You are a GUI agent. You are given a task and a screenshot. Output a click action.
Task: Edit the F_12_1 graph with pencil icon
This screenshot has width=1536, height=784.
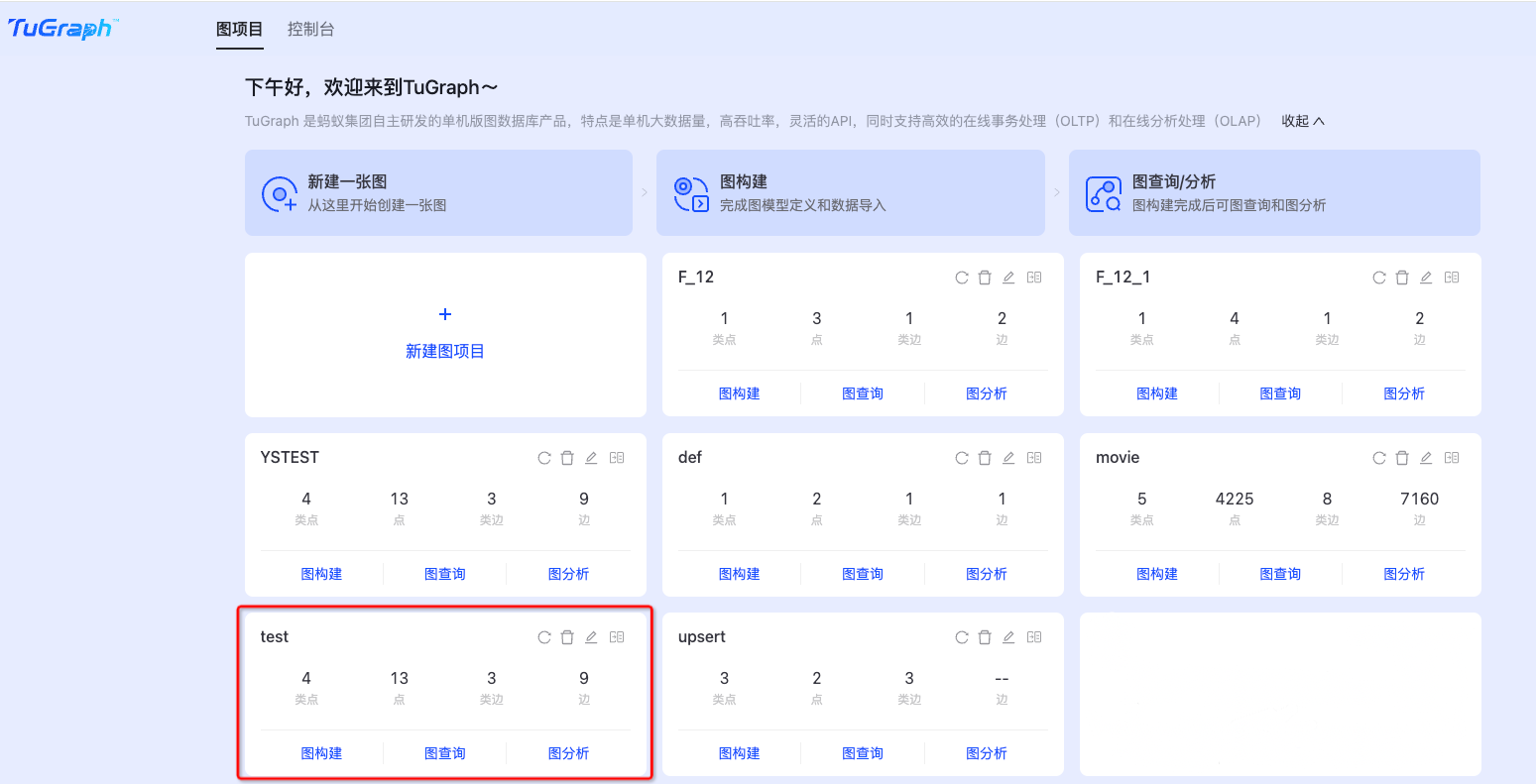[x=1426, y=278]
